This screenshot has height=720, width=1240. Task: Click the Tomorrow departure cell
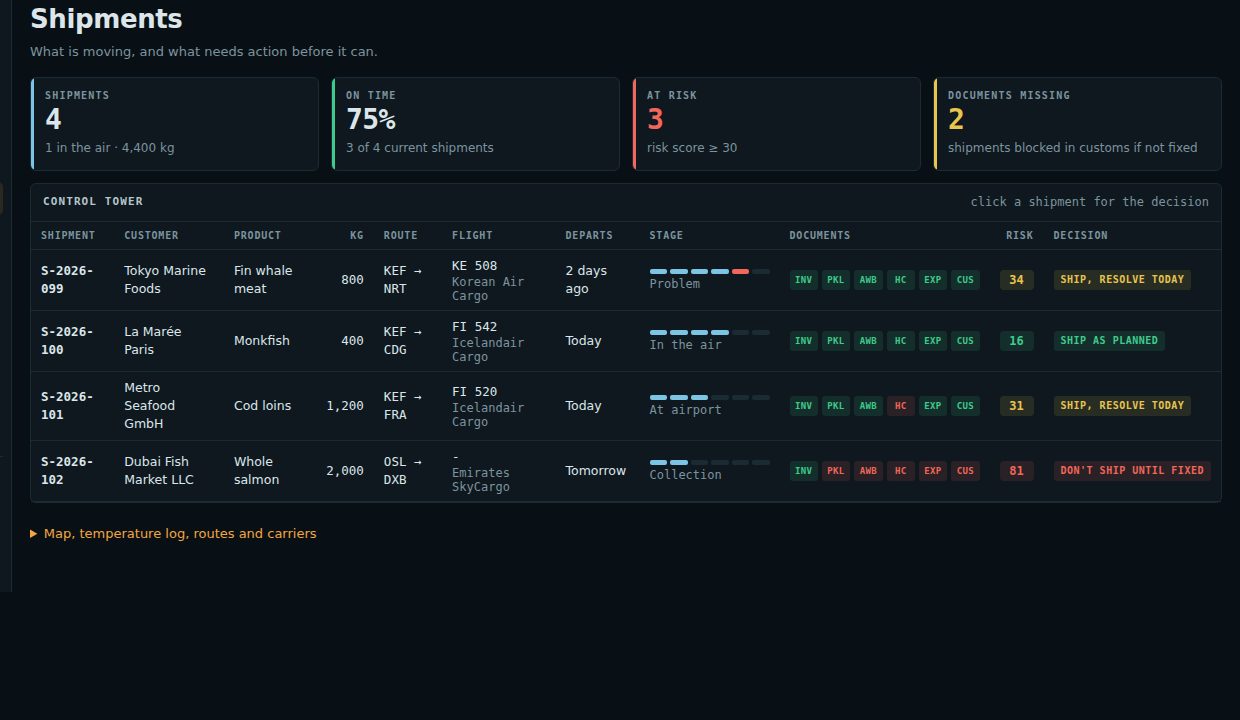596,471
